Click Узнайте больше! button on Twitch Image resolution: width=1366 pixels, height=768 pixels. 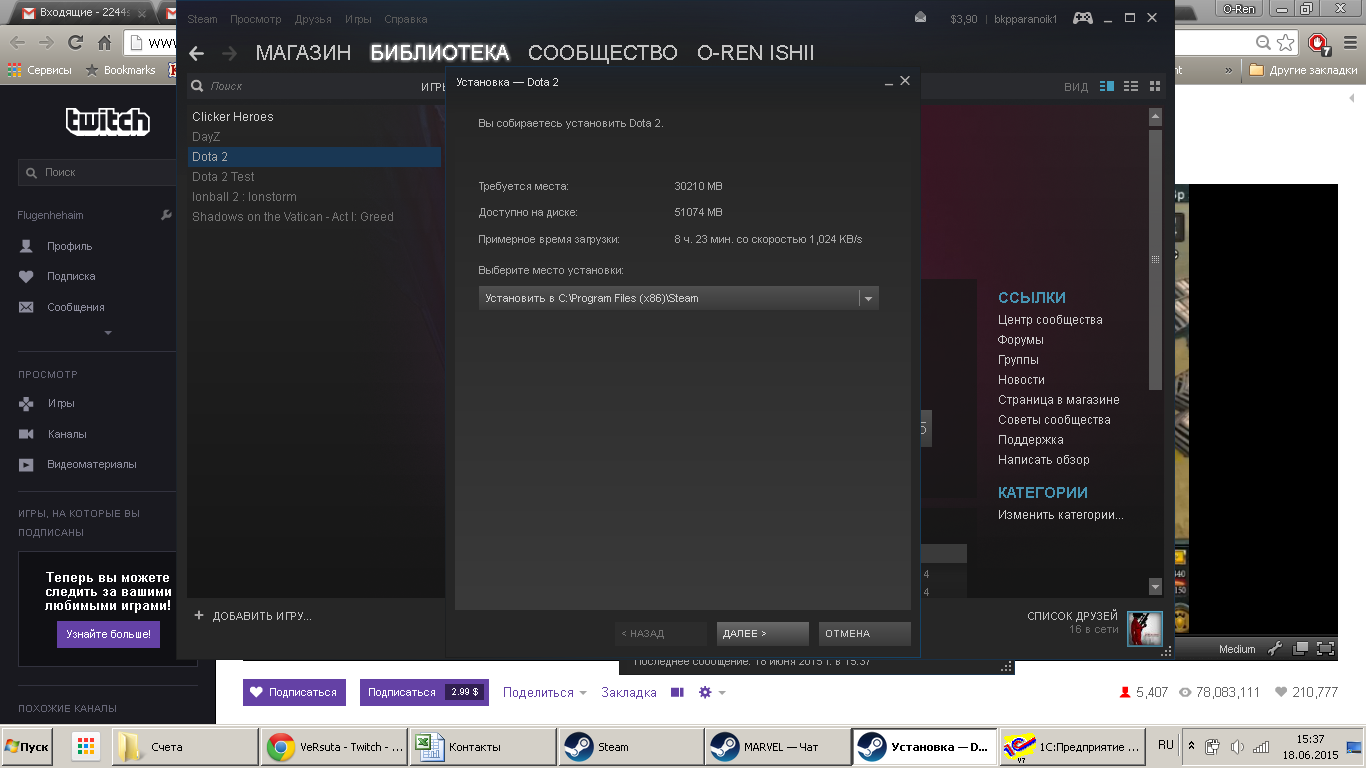point(108,634)
